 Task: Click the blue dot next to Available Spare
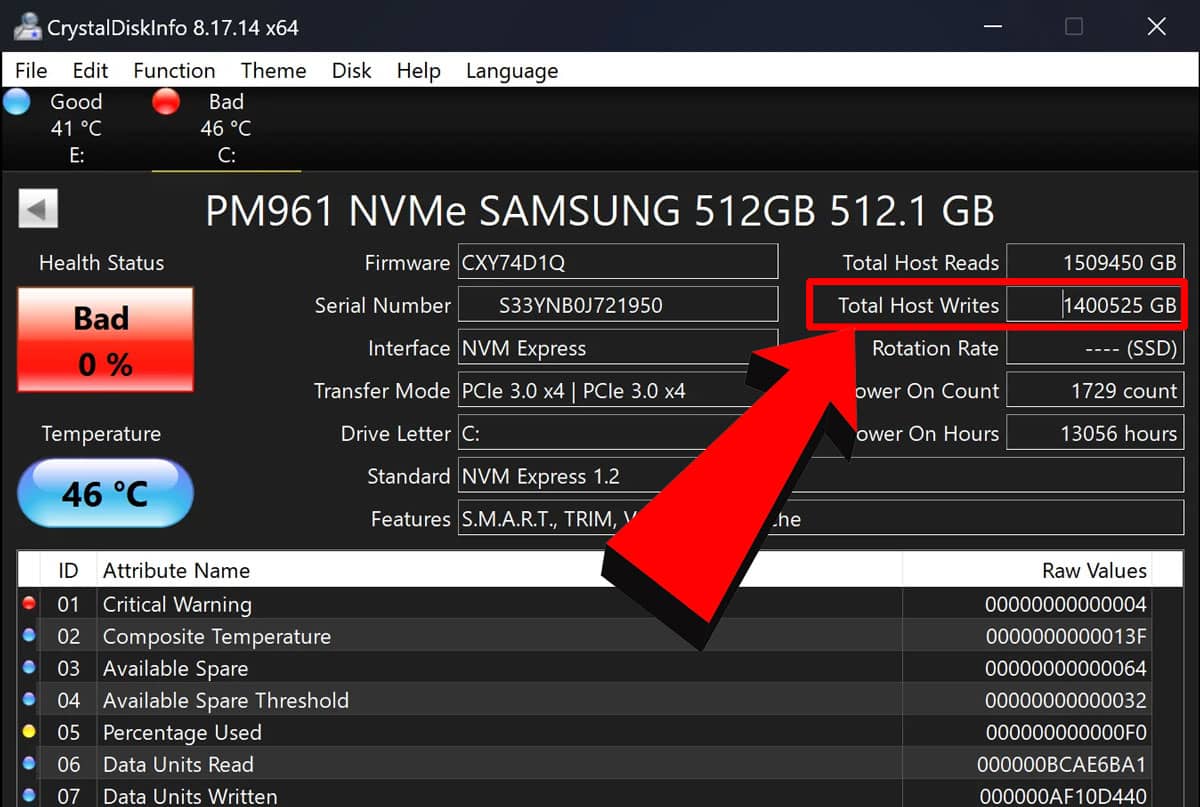point(30,668)
